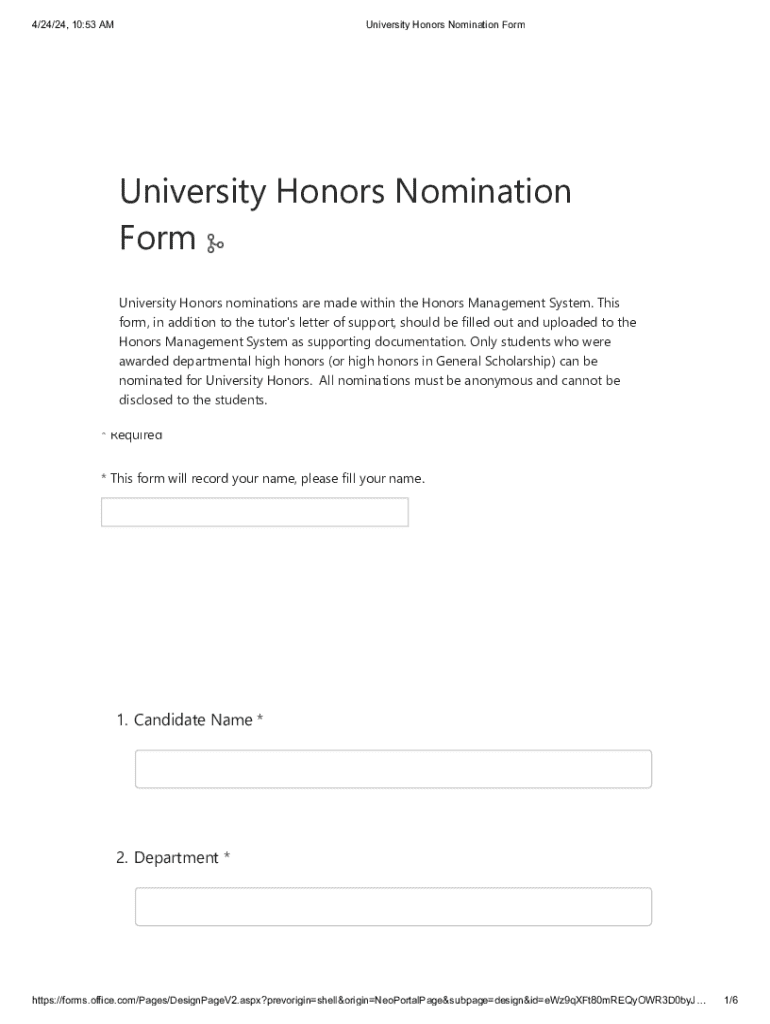The height and width of the screenshot is (1024, 770).
Task: Click "disclosed to the students" description line
Action: point(193,400)
